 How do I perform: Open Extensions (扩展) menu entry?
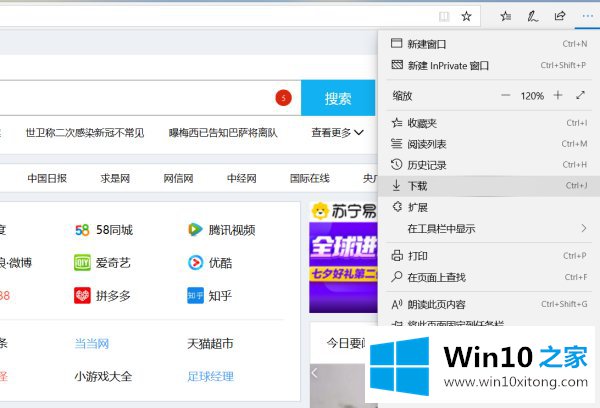tap(489, 207)
